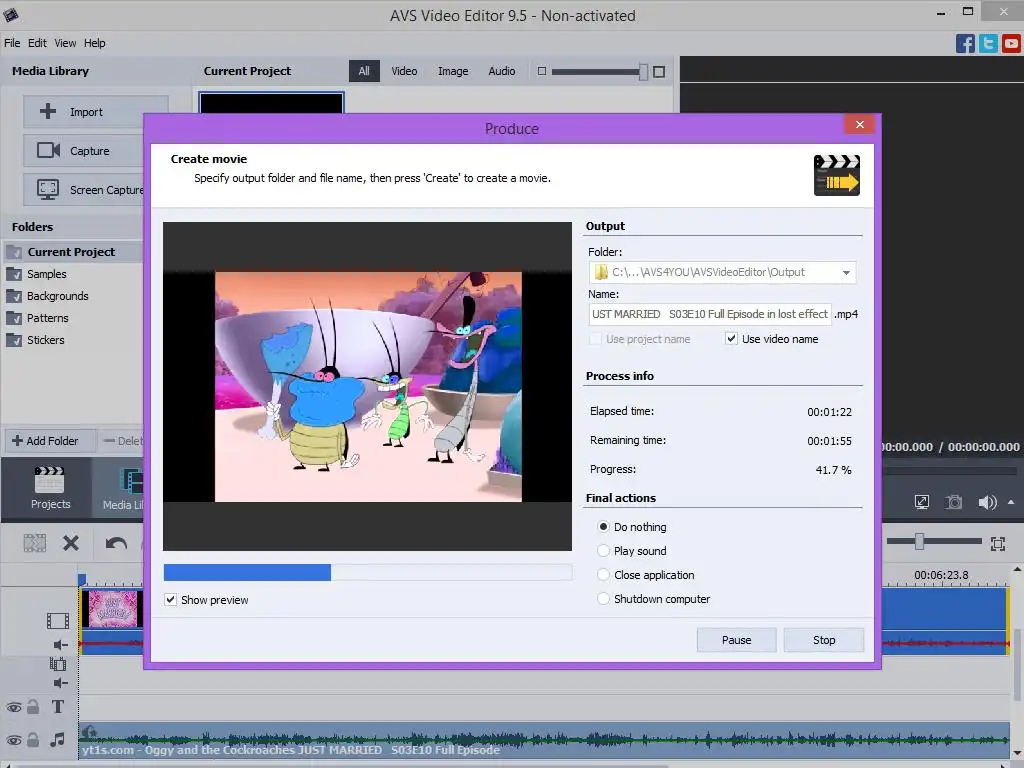
Task: Select the All media filter tab
Action: [364, 71]
